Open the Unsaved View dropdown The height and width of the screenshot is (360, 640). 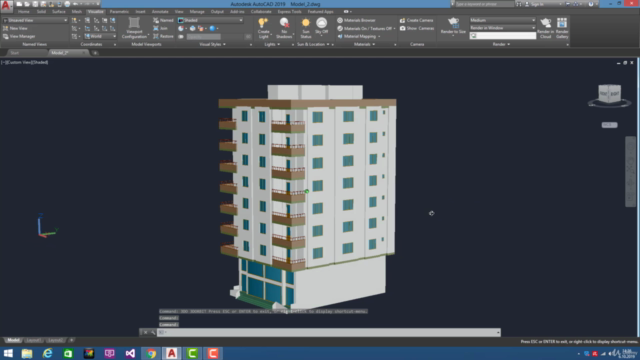click(35, 20)
